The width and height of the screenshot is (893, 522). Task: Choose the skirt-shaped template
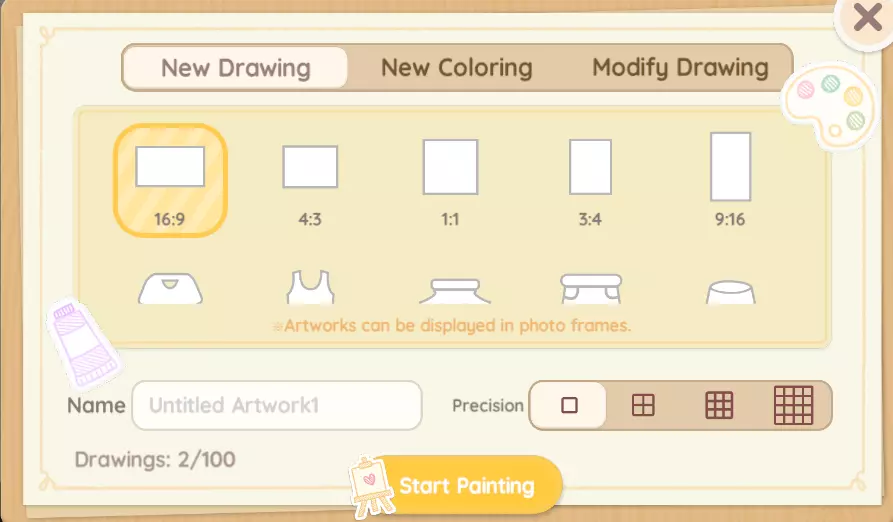click(x=730, y=291)
